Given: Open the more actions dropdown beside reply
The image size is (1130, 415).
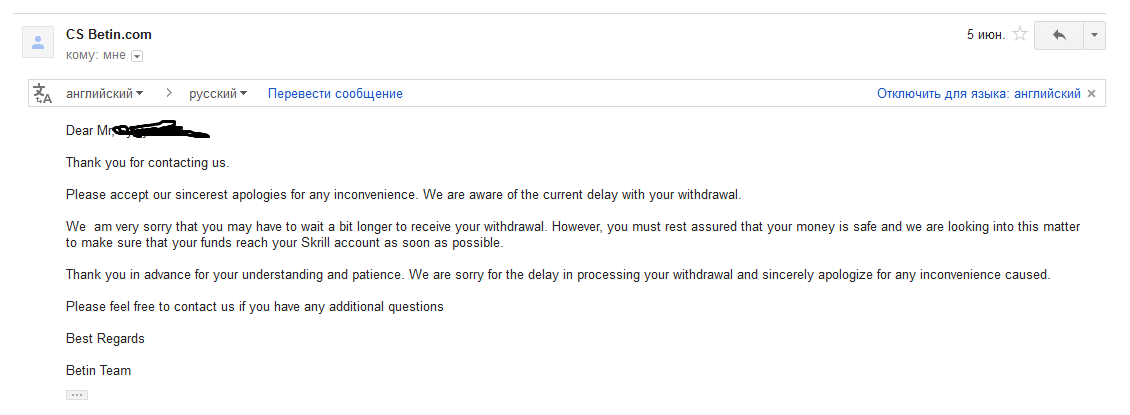Looking at the screenshot, I should [x=1094, y=35].
